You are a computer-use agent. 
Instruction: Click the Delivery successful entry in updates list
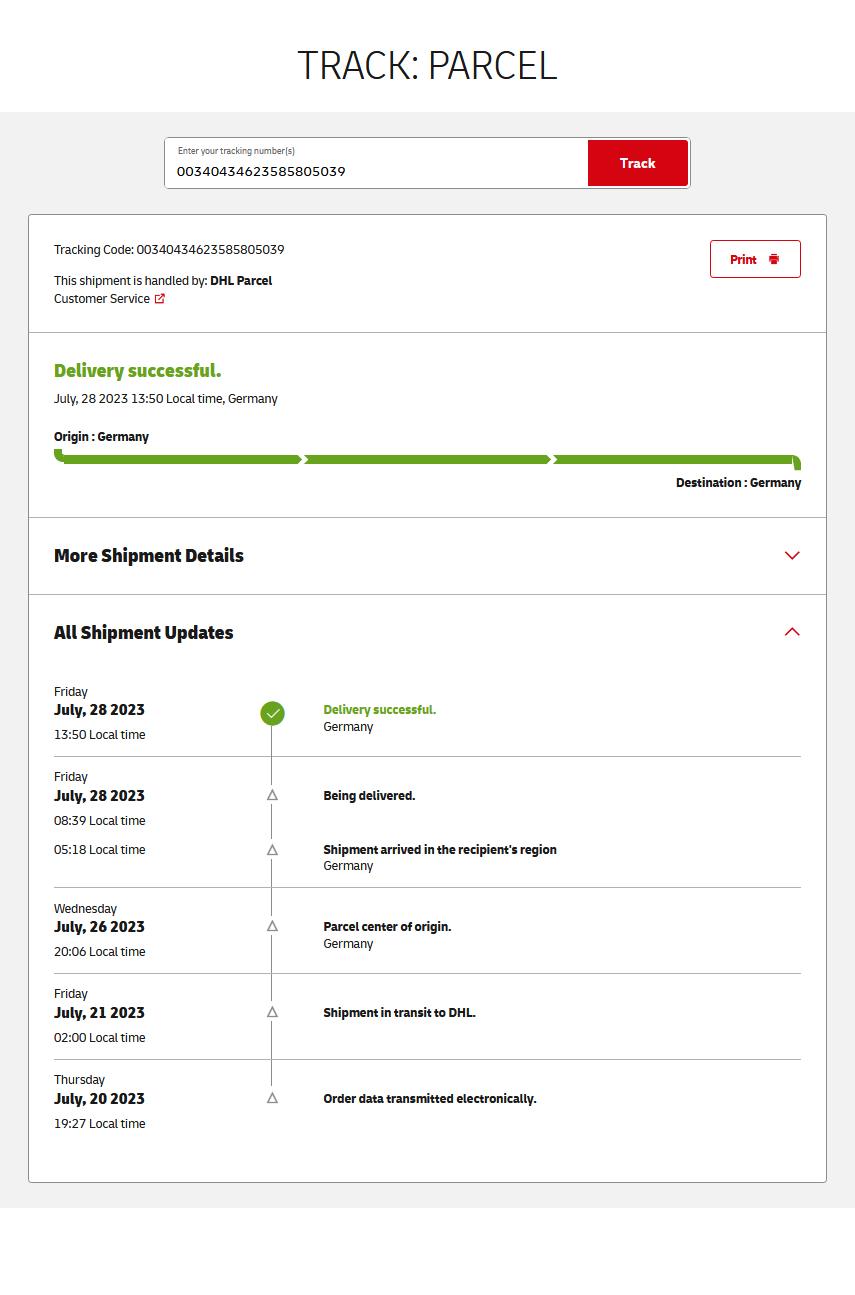click(379, 710)
